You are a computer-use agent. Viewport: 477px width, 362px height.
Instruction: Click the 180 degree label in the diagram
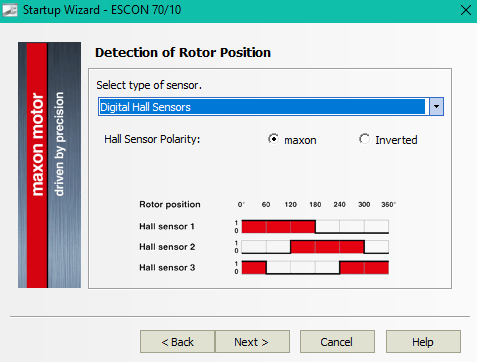click(x=315, y=204)
